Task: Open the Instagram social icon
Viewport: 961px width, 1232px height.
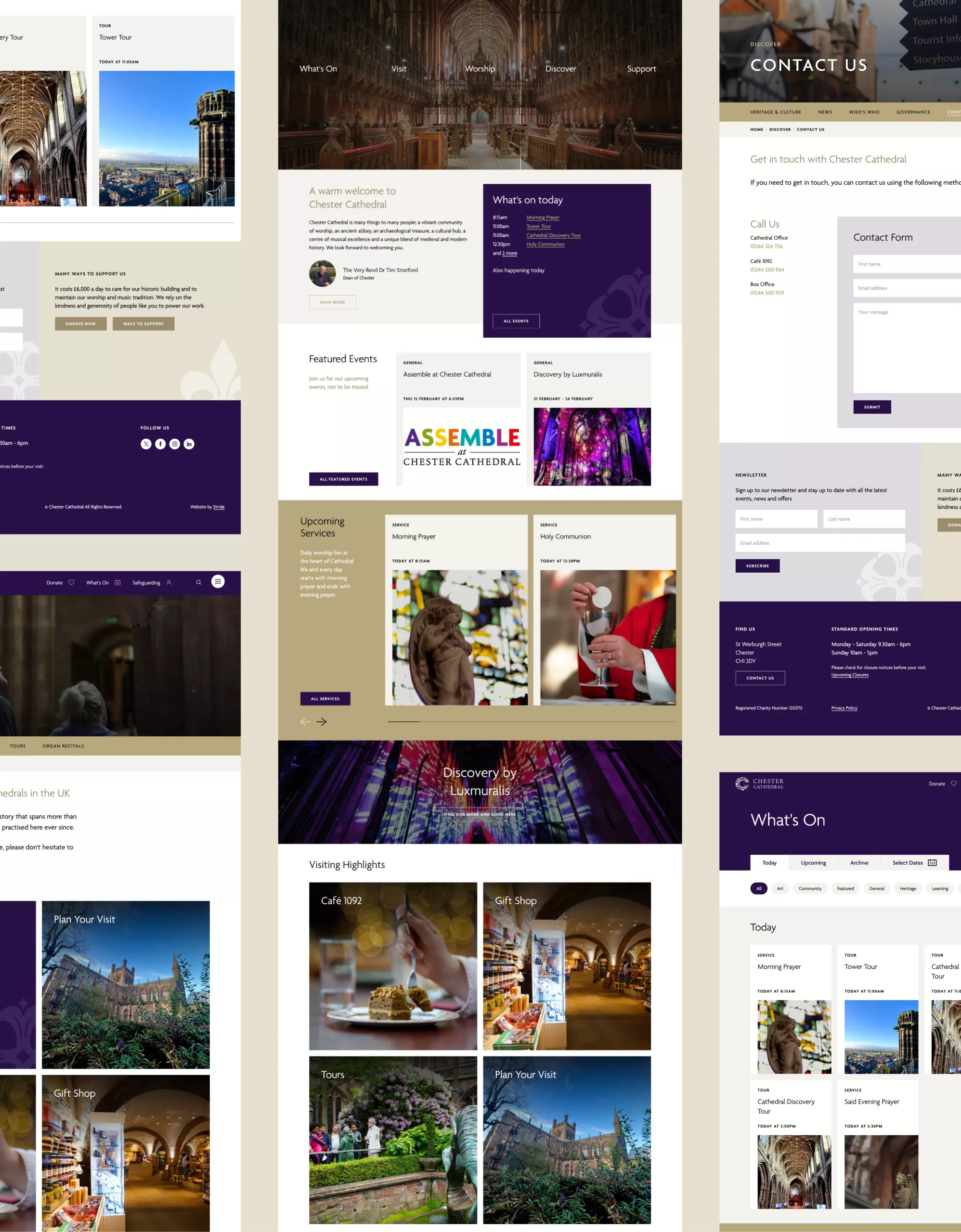Action: [x=174, y=444]
